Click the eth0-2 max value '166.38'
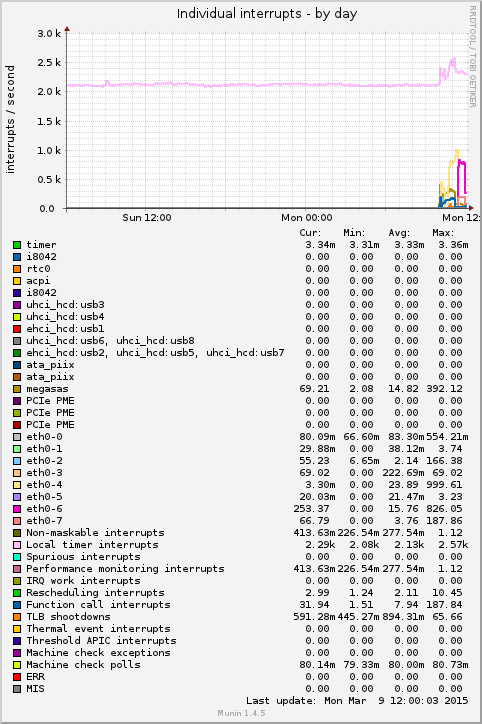Viewport: 482px width, 724px height. [444, 461]
